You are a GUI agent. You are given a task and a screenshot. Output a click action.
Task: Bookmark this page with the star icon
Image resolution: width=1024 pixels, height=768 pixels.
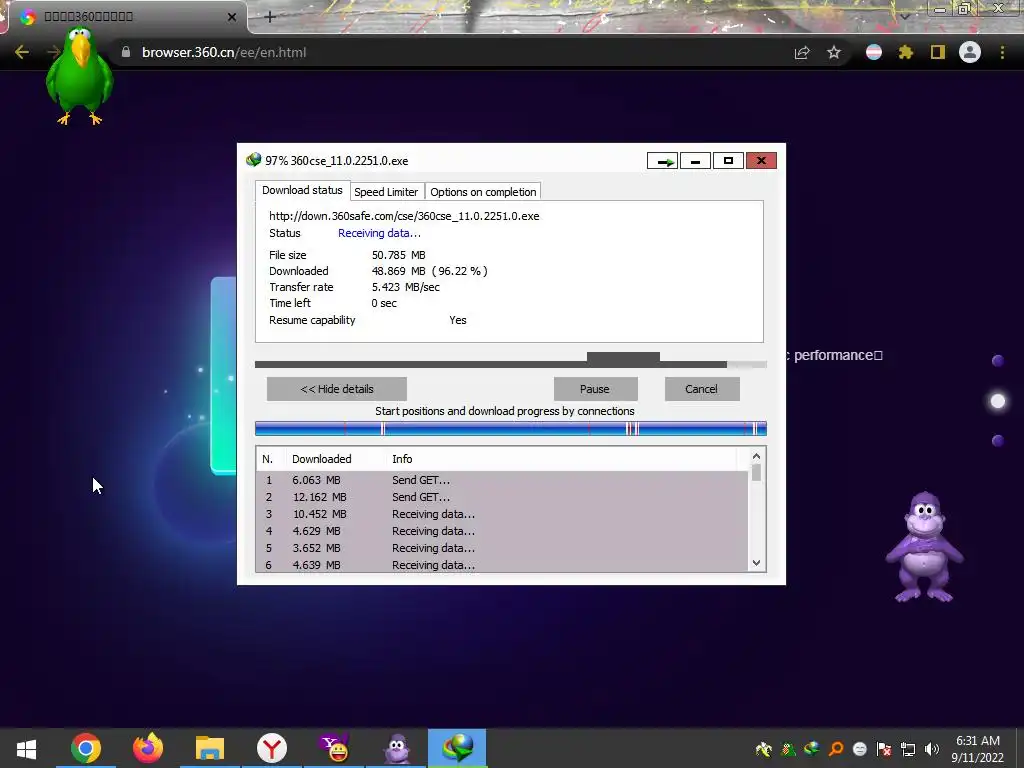click(834, 52)
